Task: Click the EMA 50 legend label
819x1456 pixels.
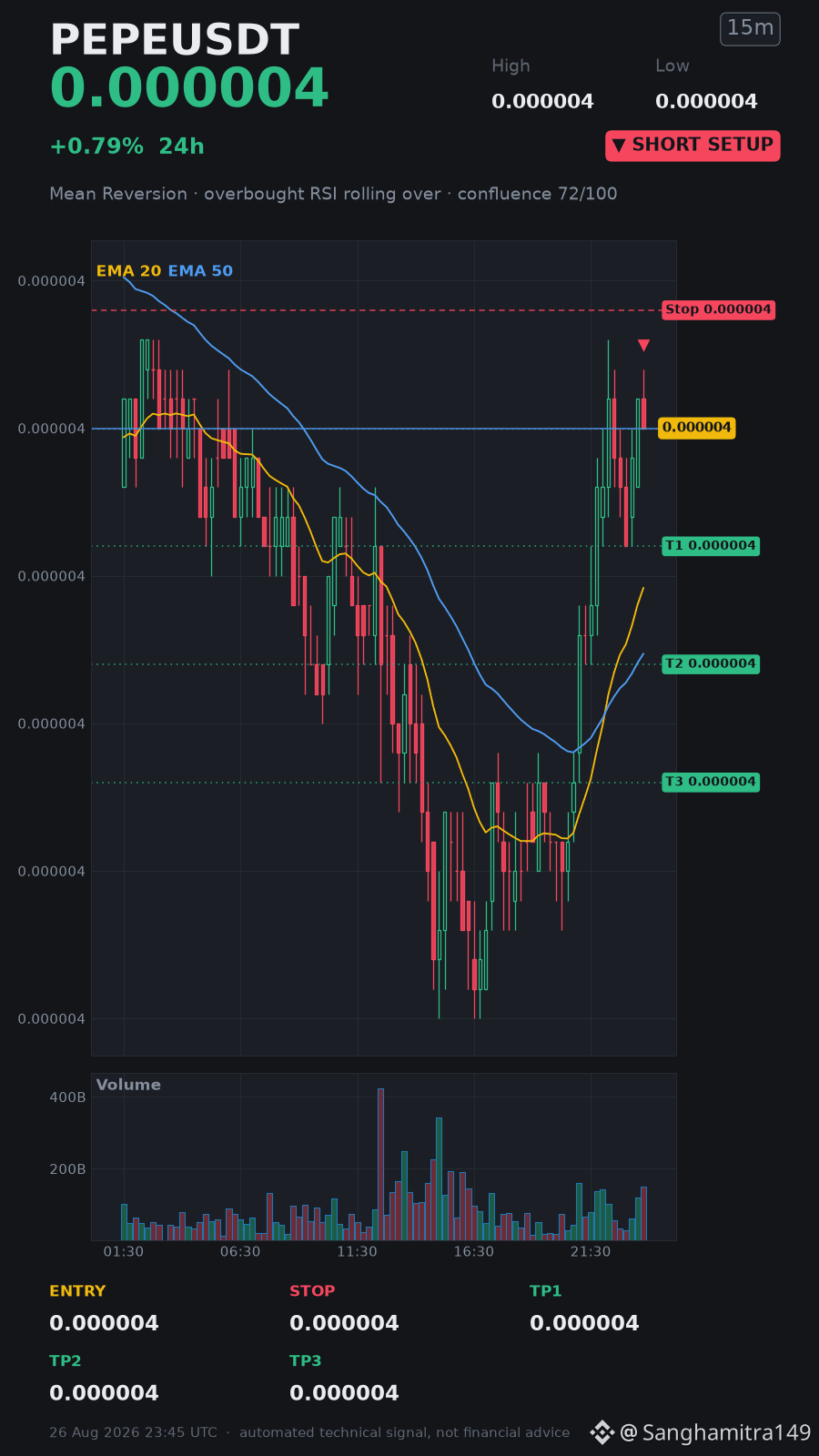Action: (200, 271)
